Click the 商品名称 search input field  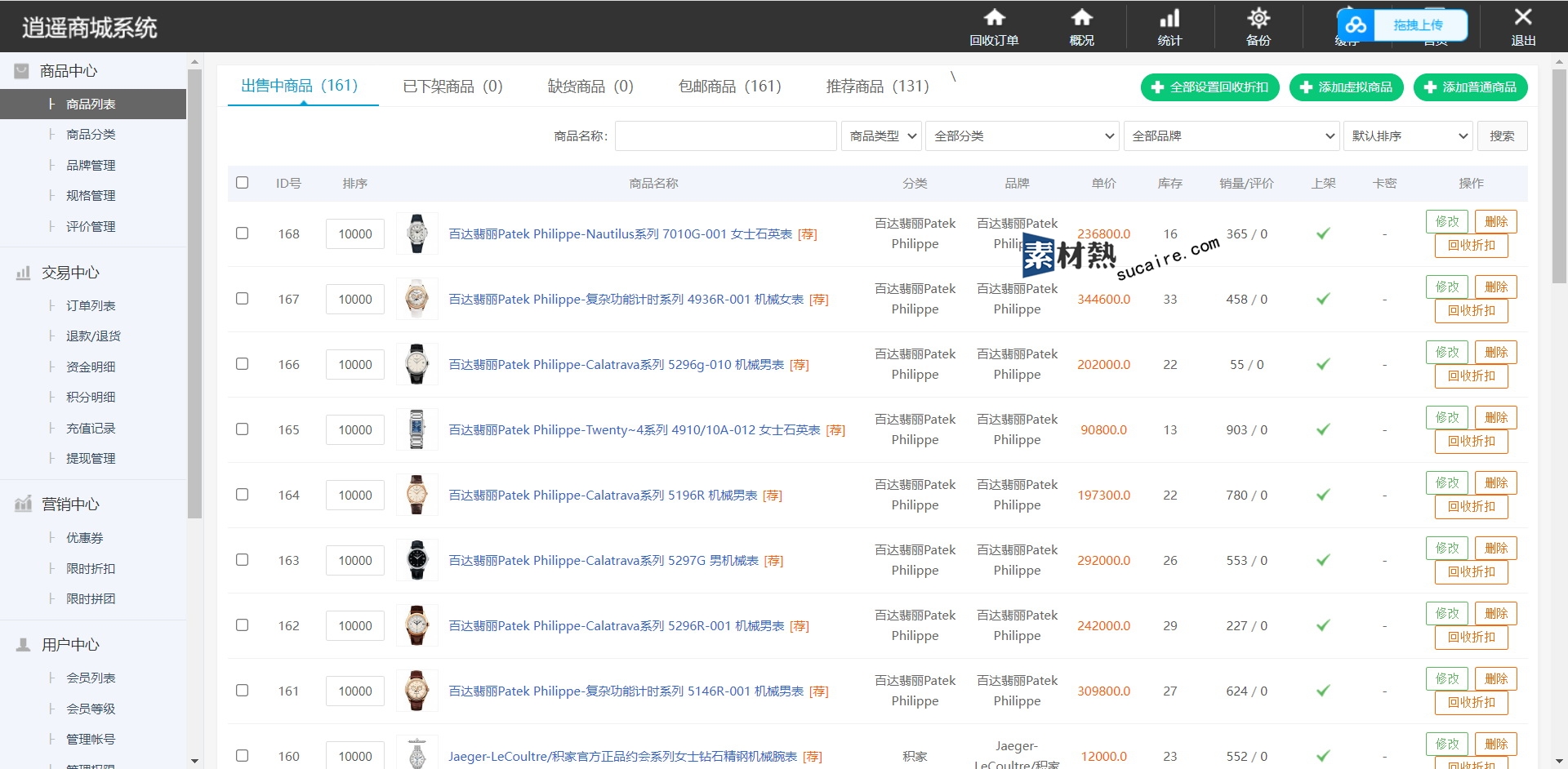726,136
